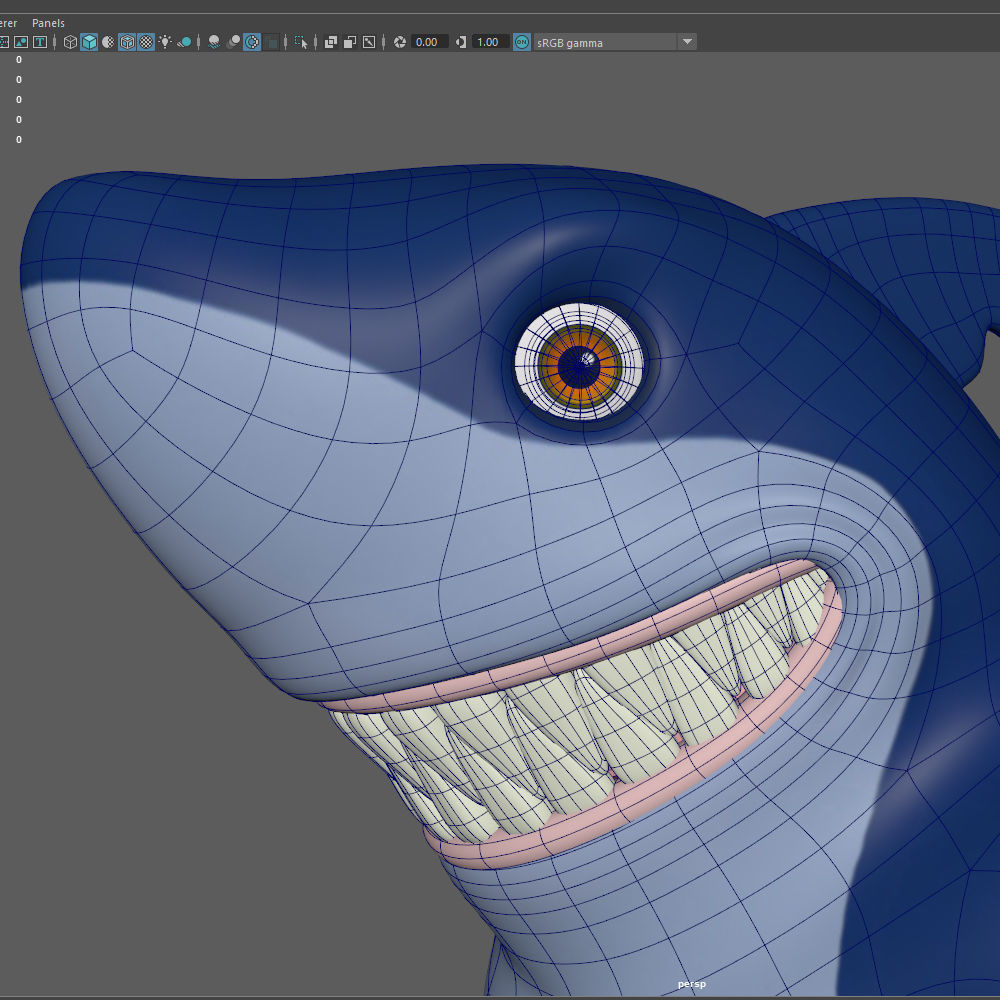Toggle use default material
The width and height of the screenshot is (1000, 1000).
(108, 42)
